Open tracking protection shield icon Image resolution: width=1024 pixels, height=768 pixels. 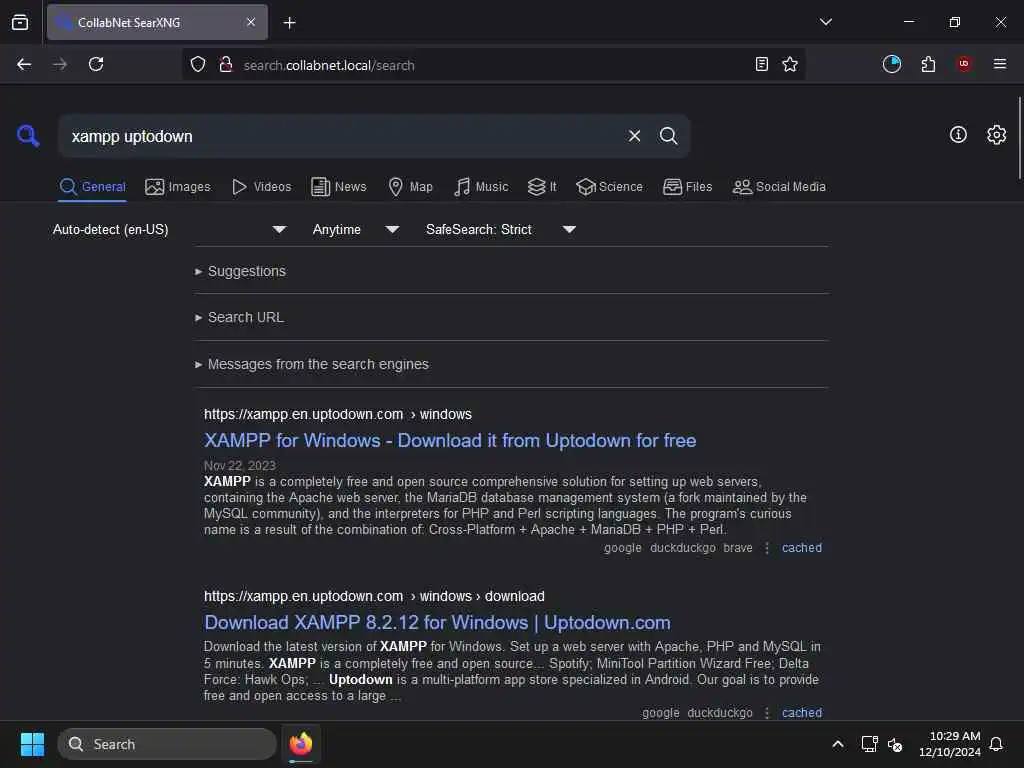[198, 65]
